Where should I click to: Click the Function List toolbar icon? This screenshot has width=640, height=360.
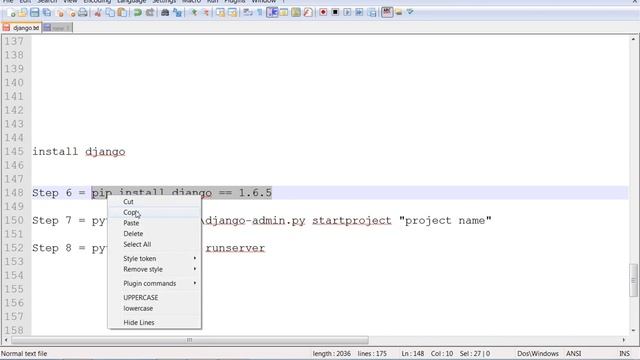pyautogui.click(x=308, y=13)
